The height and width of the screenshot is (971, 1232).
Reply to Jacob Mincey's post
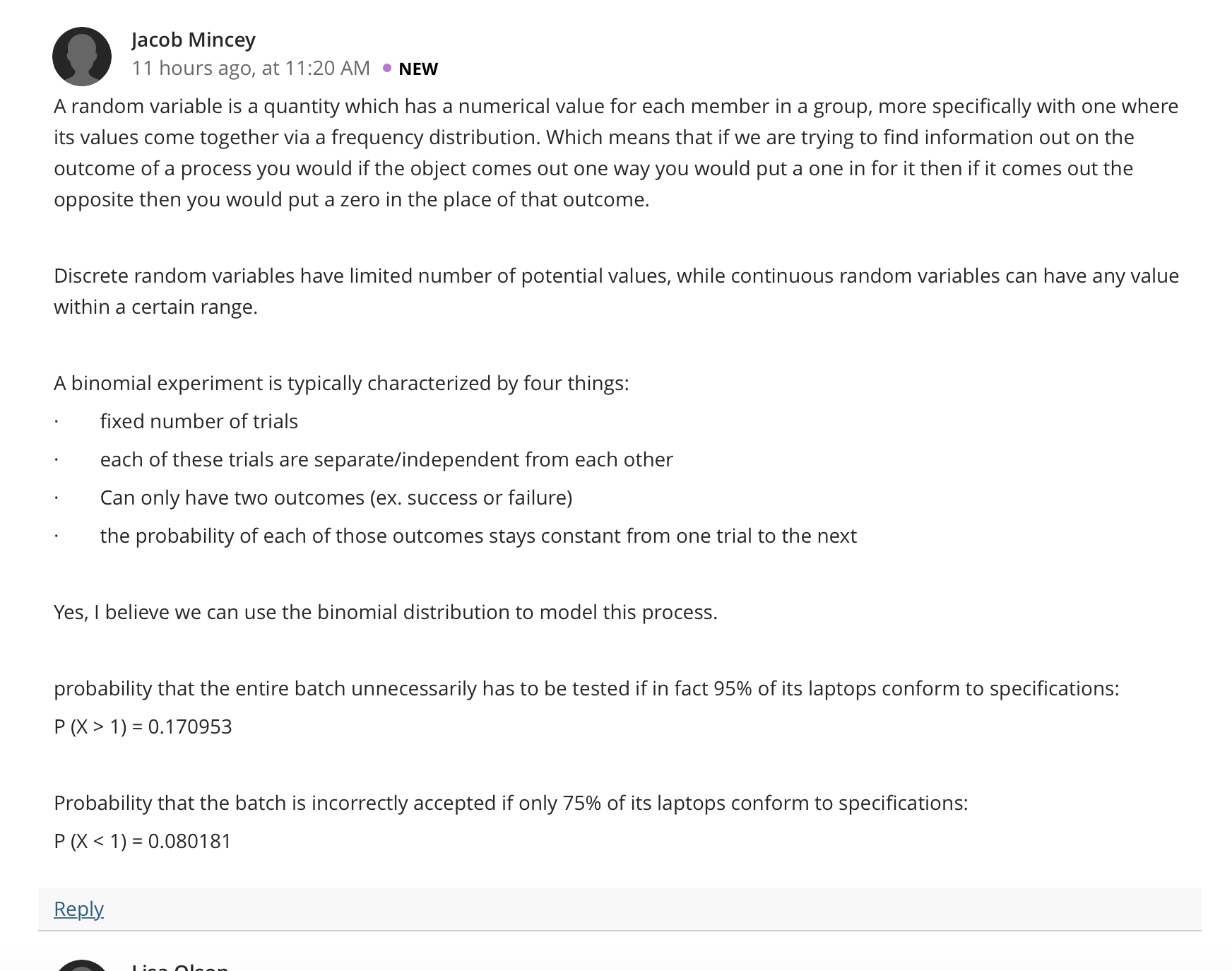(x=78, y=909)
